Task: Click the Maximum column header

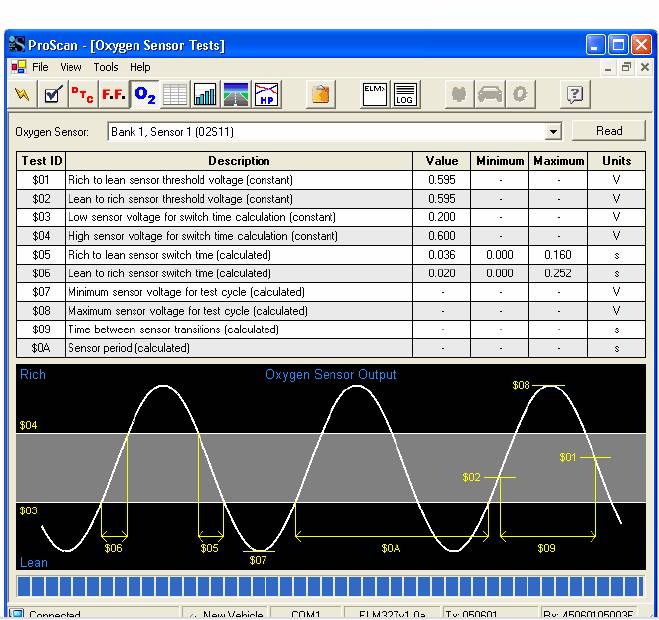Action: click(x=558, y=161)
